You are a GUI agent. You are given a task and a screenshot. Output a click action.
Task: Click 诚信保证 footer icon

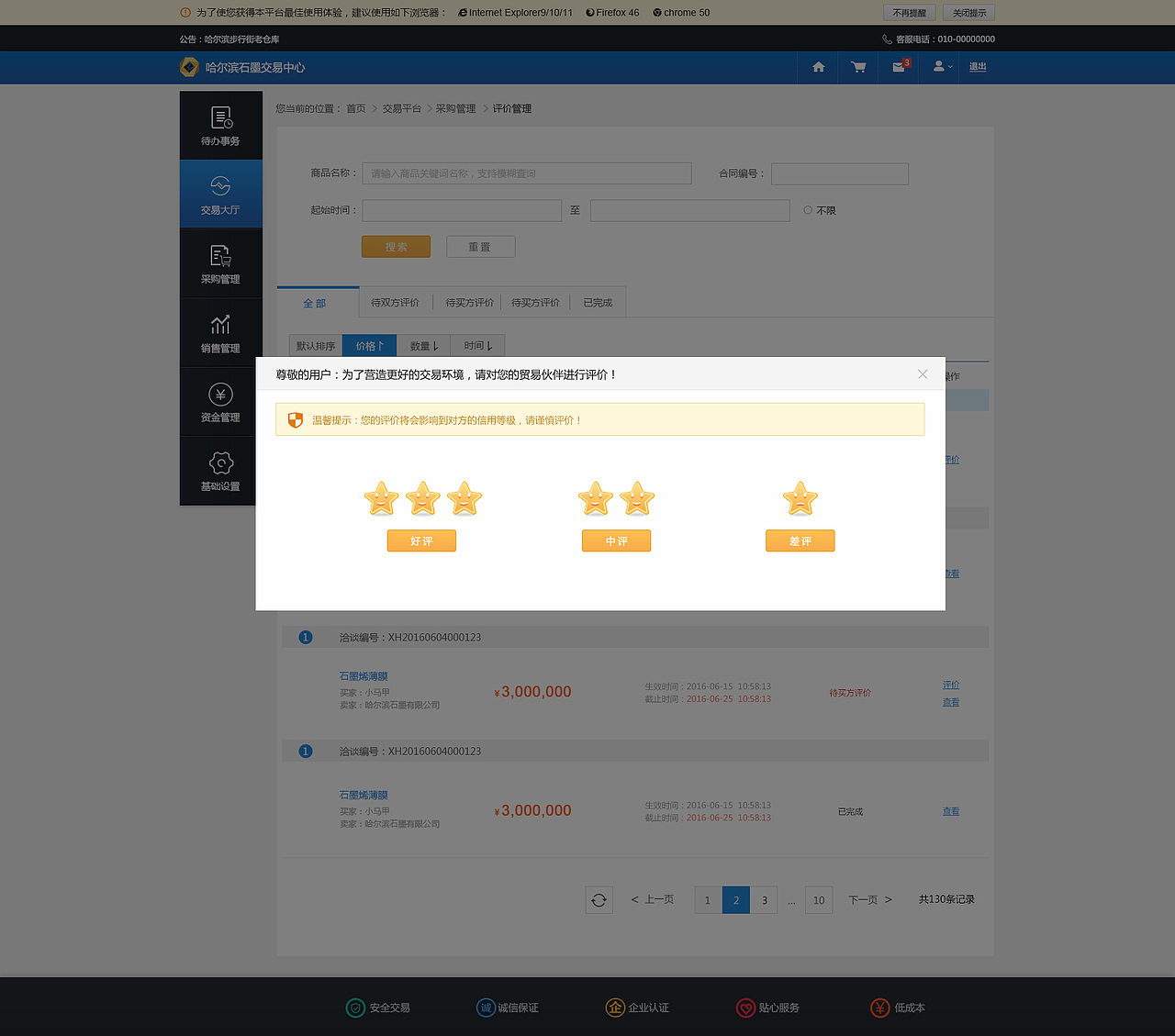(x=487, y=1008)
